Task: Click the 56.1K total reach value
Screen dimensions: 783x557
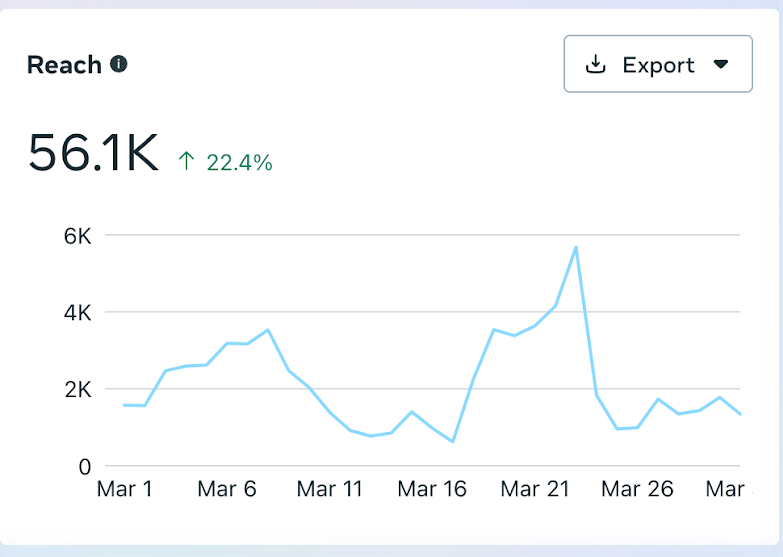Action: [93, 153]
